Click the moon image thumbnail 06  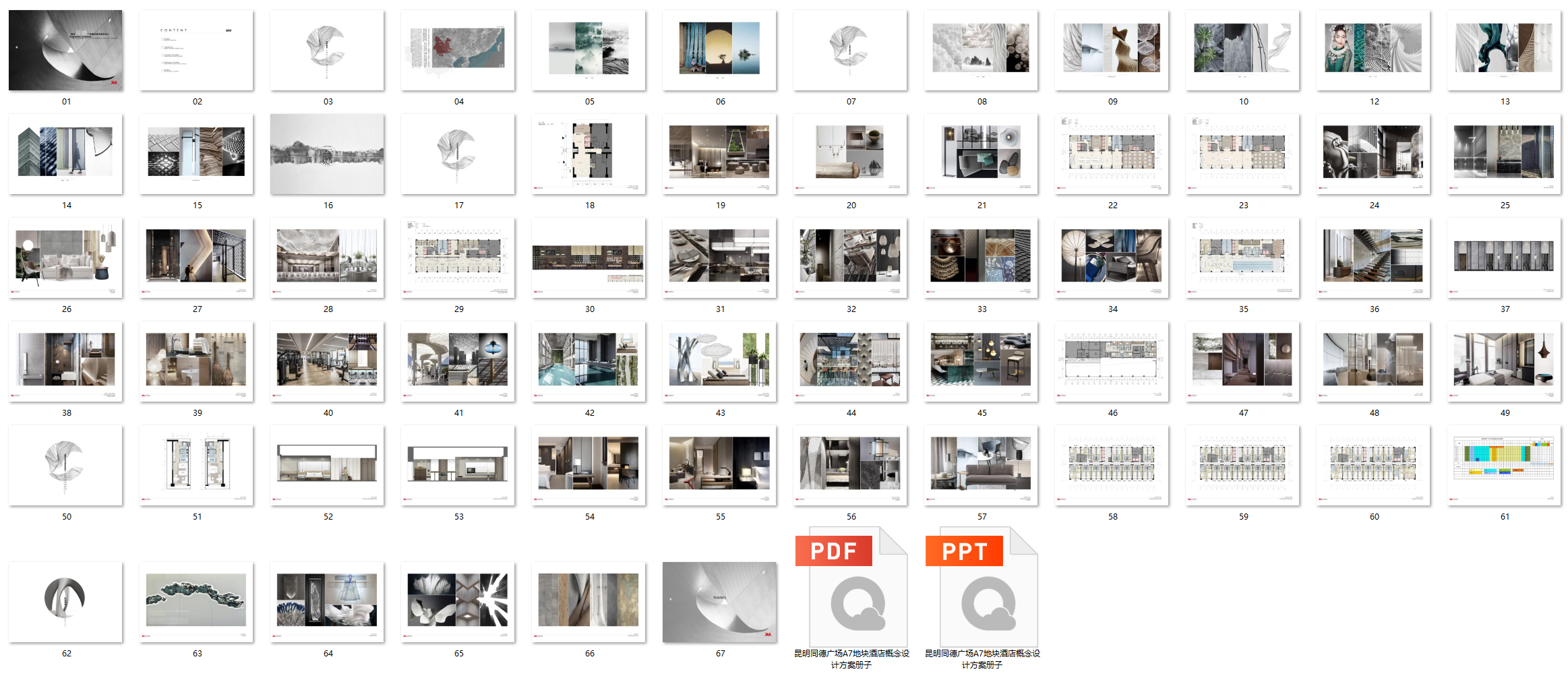coord(719,51)
